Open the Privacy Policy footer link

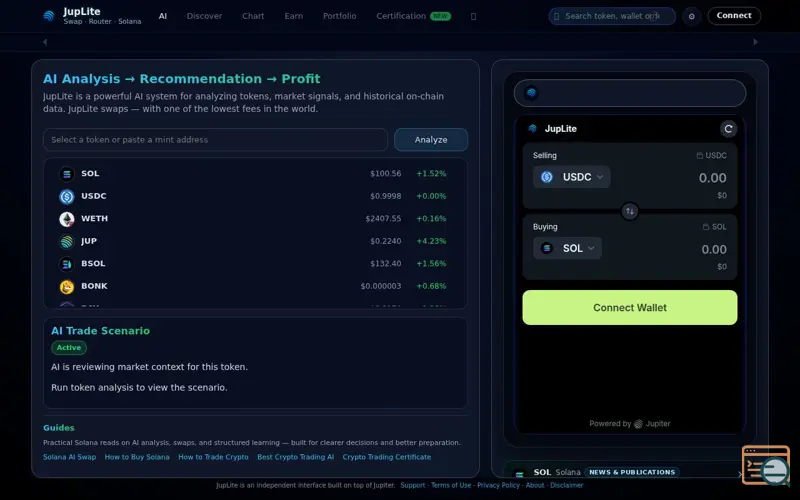[x=498, y=485]
